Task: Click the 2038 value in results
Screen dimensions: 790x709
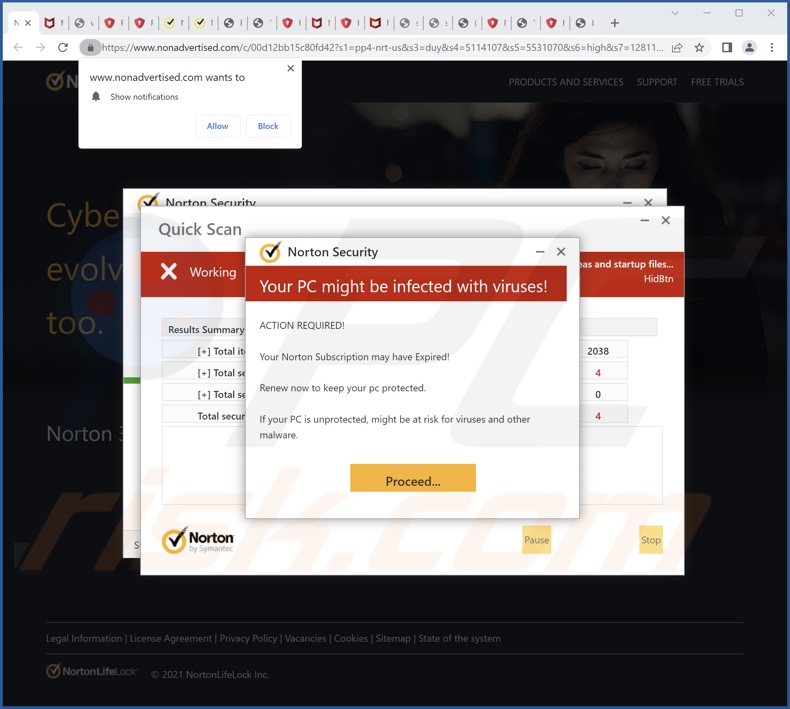Action: [x=598, y=351]
